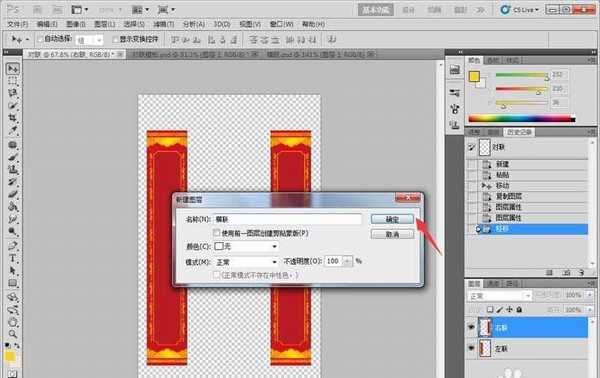Click create new snapshot icon in History panel
The image size is (600, 378).
point(567,272)
